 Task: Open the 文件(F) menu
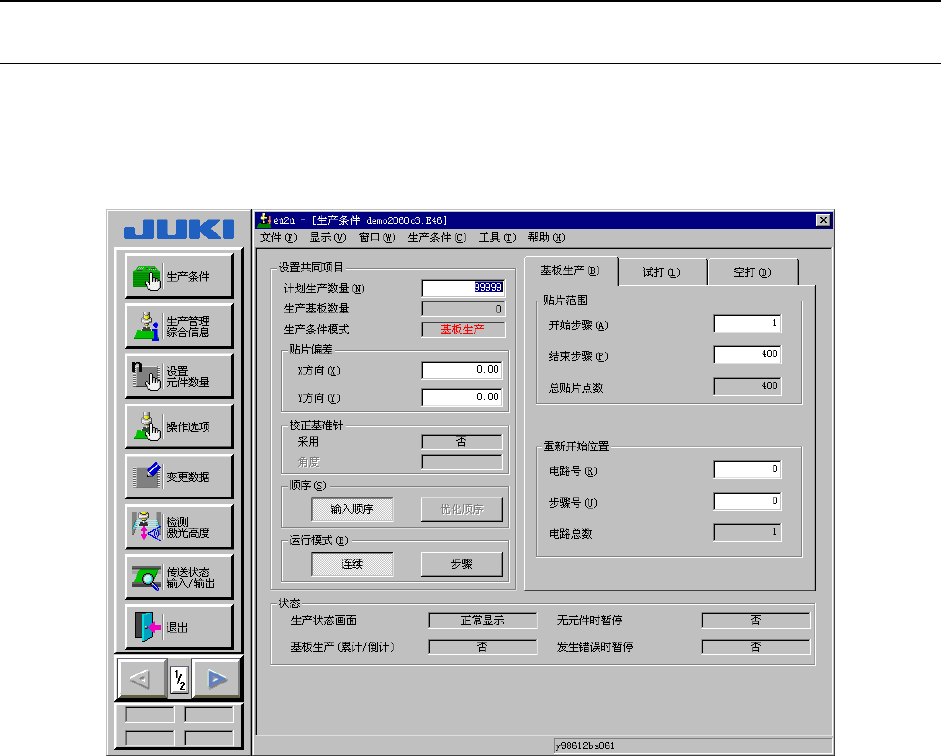pyautogui.click(x=278, y=238)
